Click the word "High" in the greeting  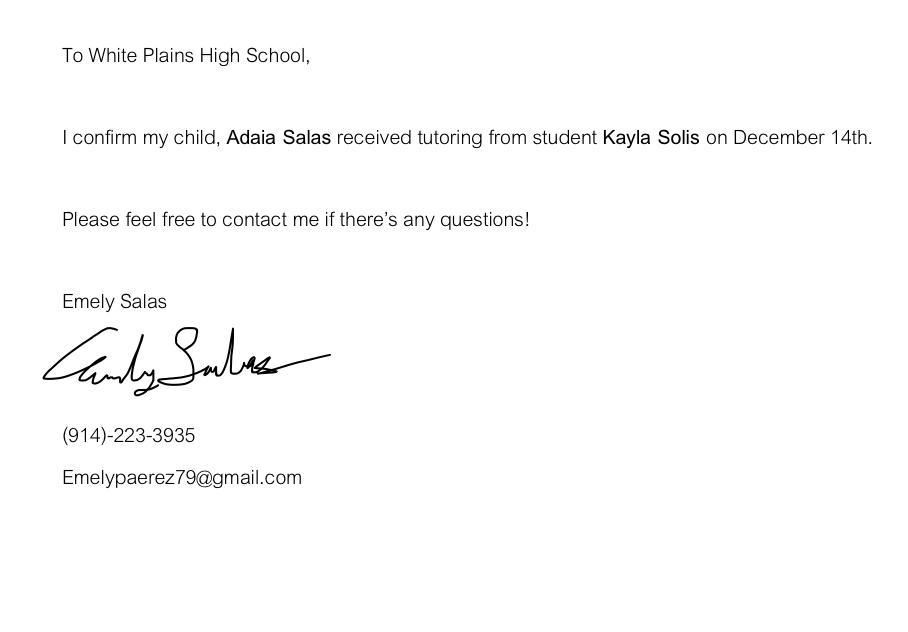219,56
